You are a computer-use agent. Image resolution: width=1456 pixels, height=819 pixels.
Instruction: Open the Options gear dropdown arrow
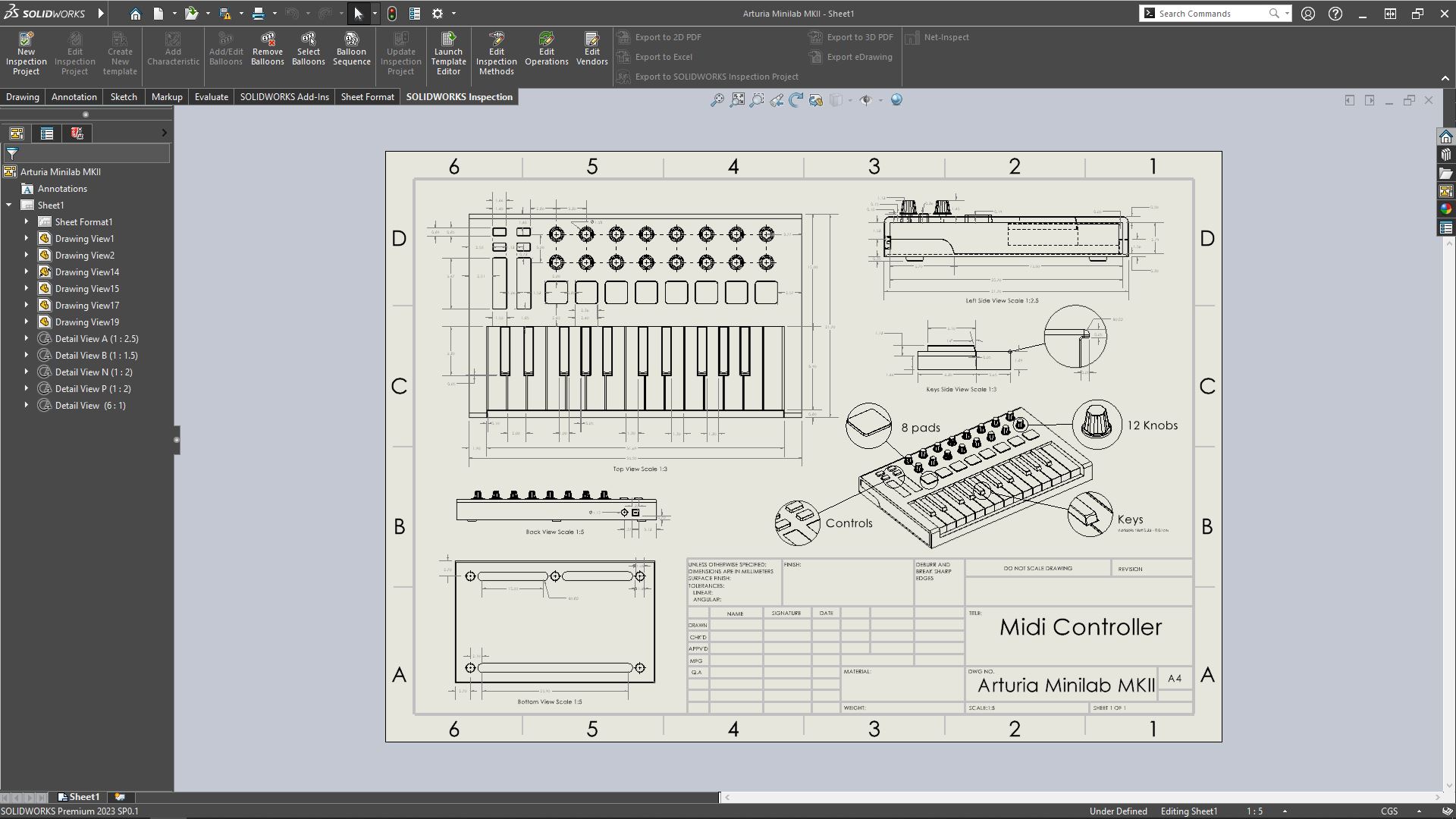click(x=454, y=14)
